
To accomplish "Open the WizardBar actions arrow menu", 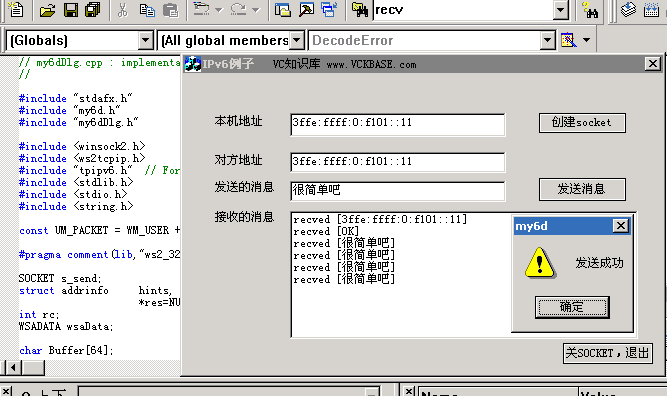I will (587, 40).
